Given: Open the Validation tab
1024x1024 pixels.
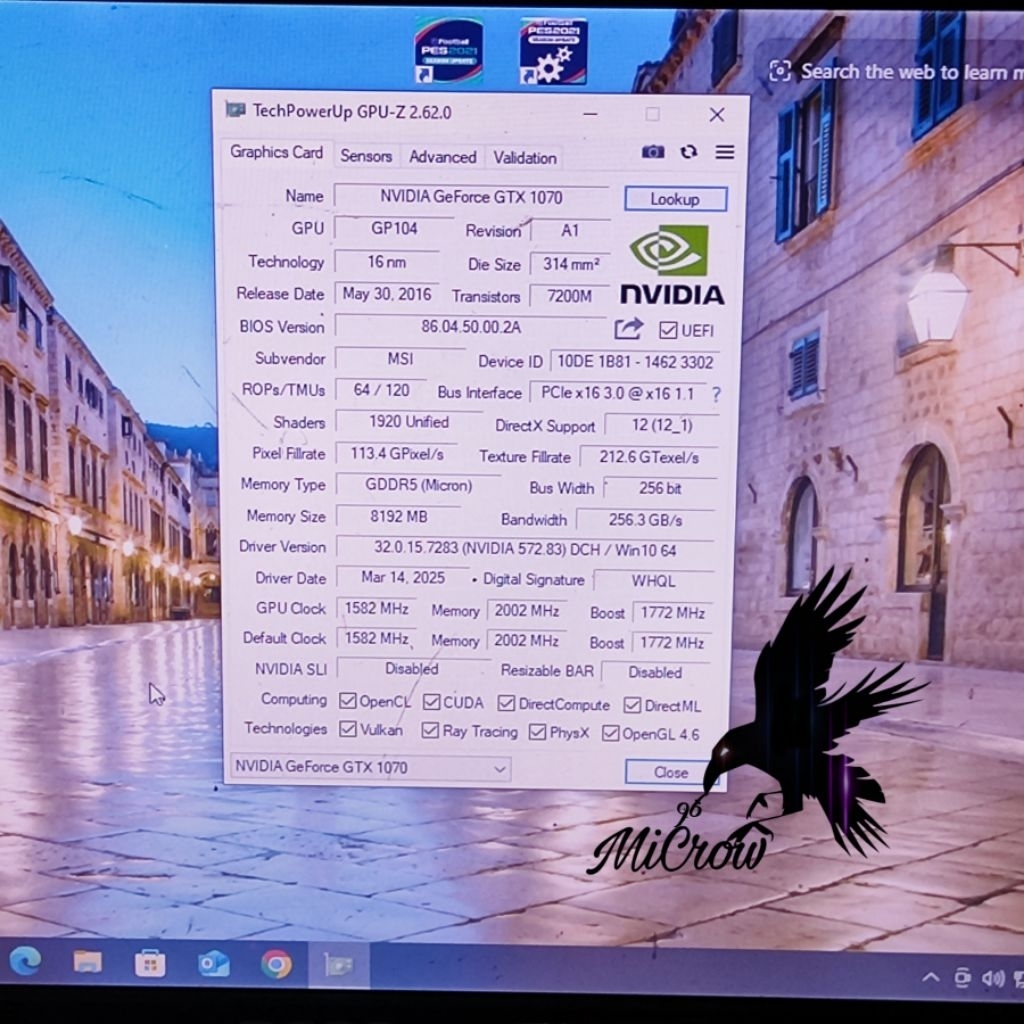Looking at the screenshot, I should pos(524,158).
